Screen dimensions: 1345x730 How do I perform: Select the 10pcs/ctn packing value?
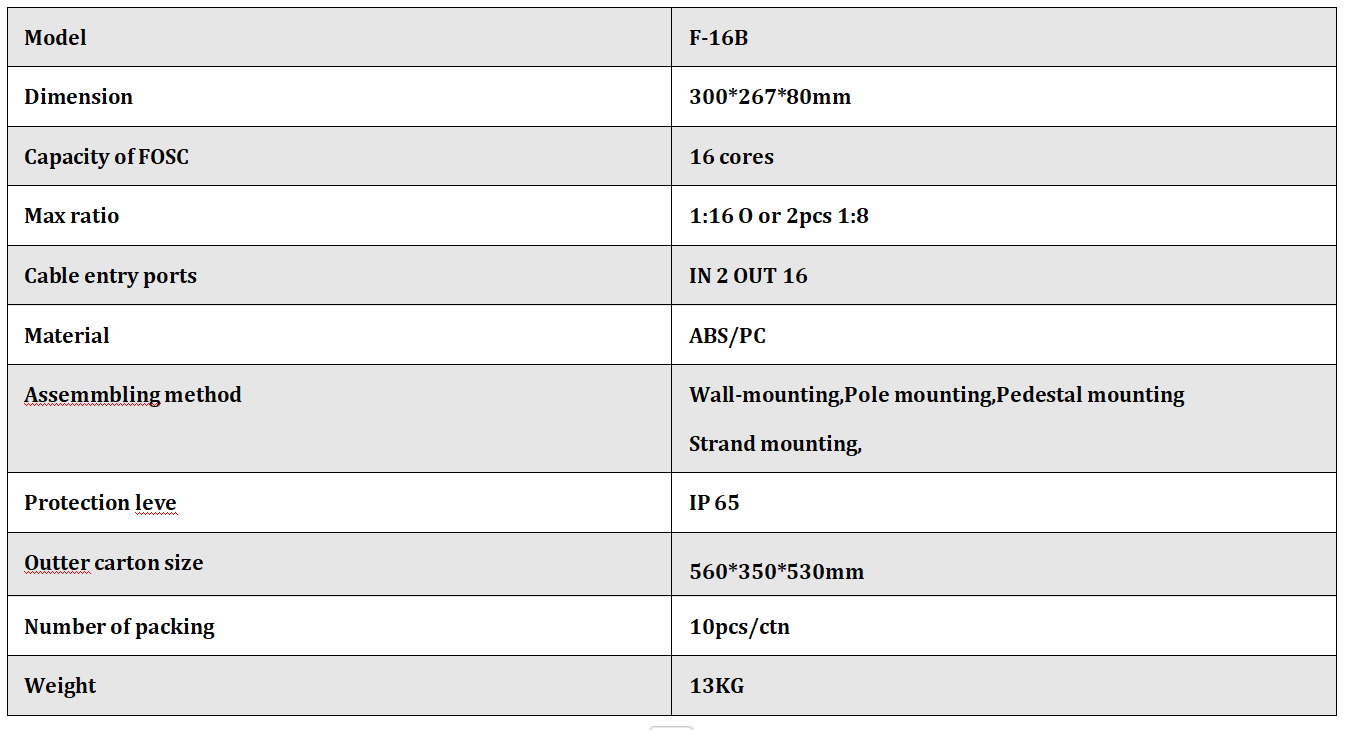pyautogui.click(x=739, y=627)
